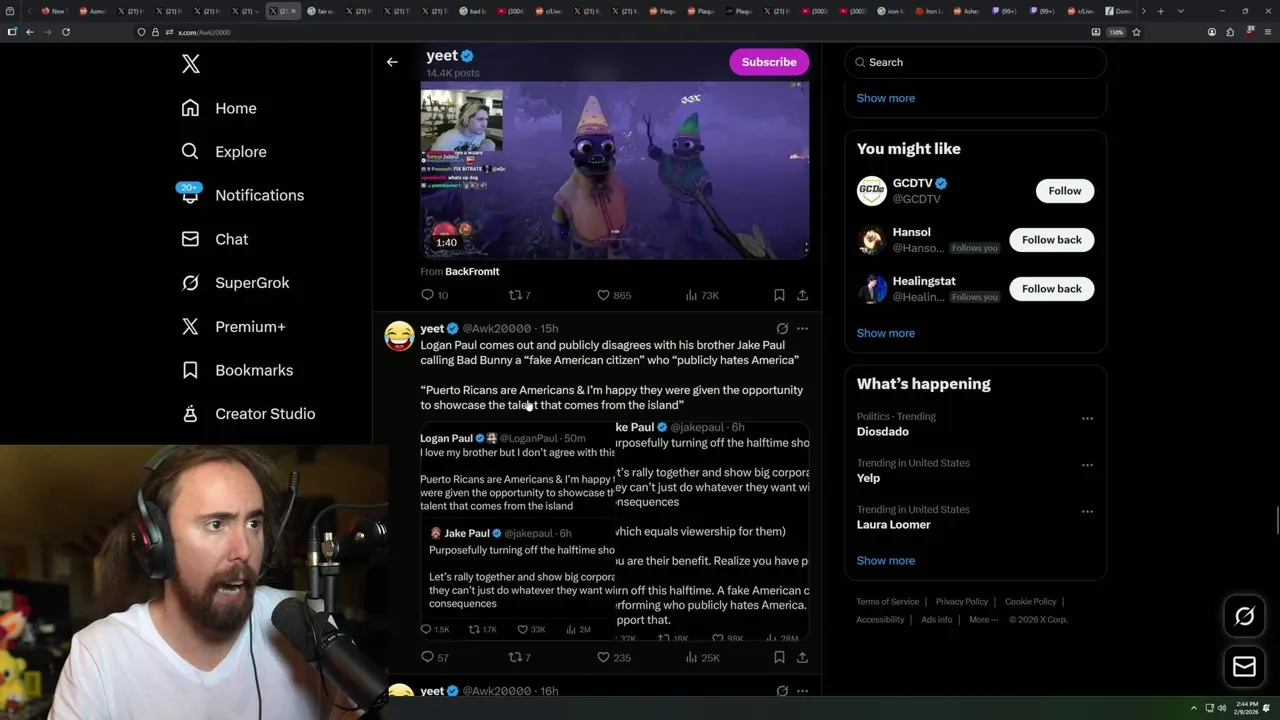Repost the post with 235 likes
The width and height of the screenshot is (1280, 720).
click(520, 657)
